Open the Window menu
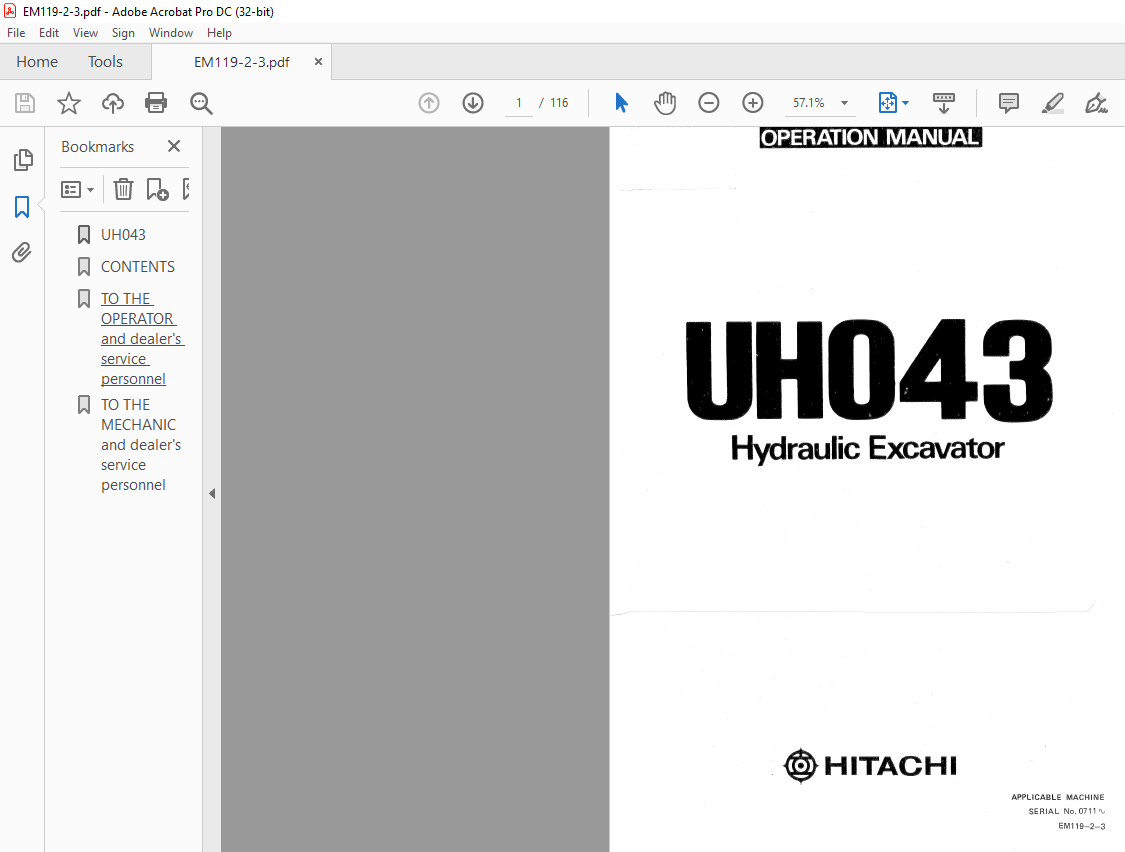 [171, 33]
